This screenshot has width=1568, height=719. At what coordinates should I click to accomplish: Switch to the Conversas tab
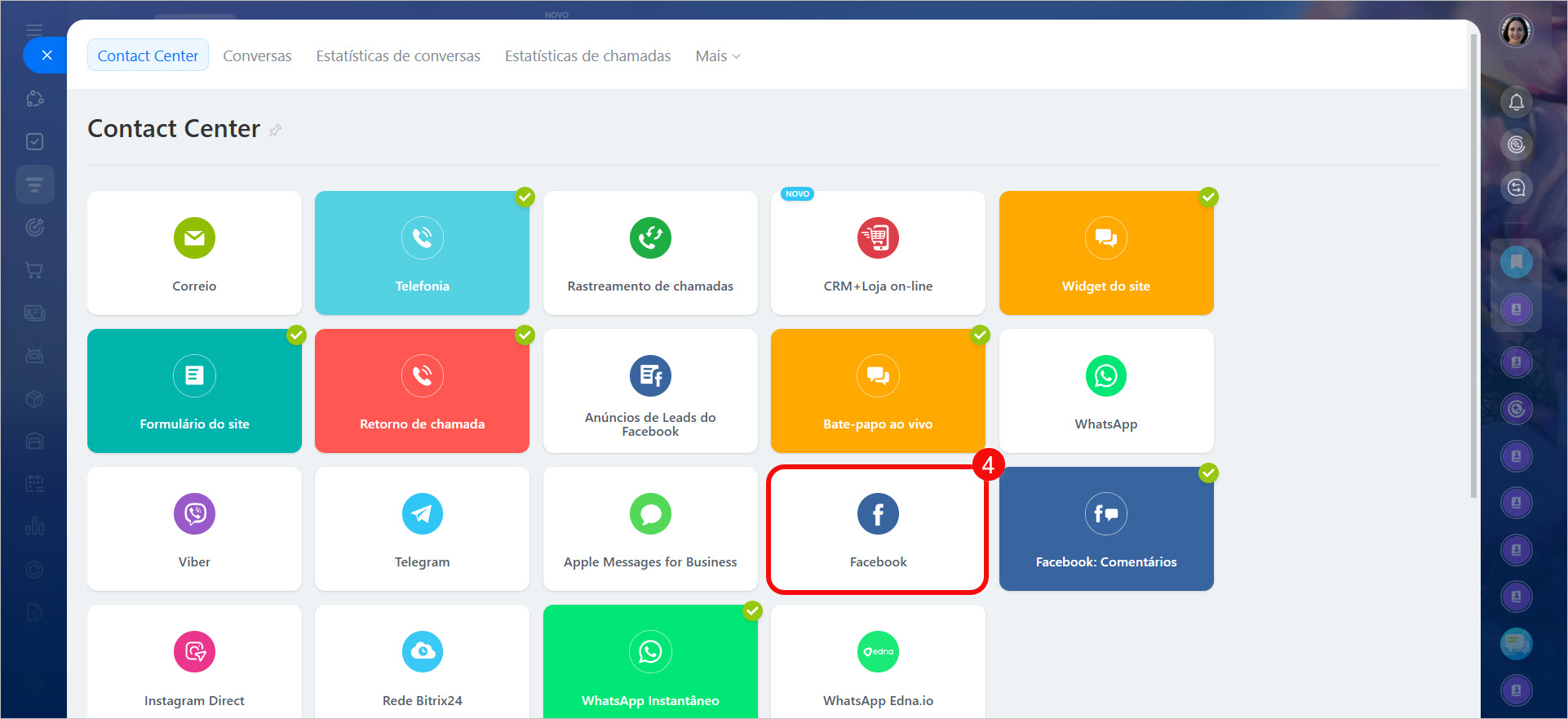257,56
